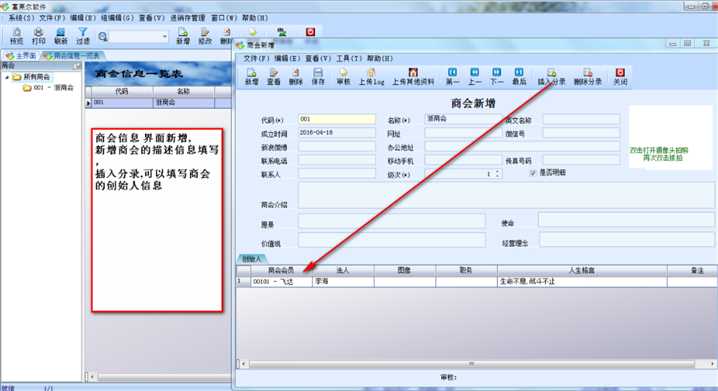Click the 名称 column header in main list

[x=184, y=92]
